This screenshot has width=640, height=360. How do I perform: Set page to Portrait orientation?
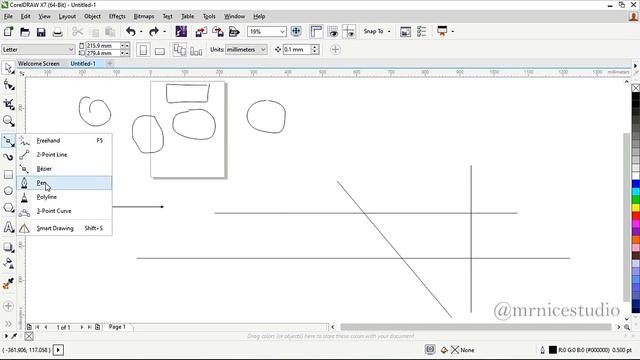pyautogui.click(x=143, y=50)
